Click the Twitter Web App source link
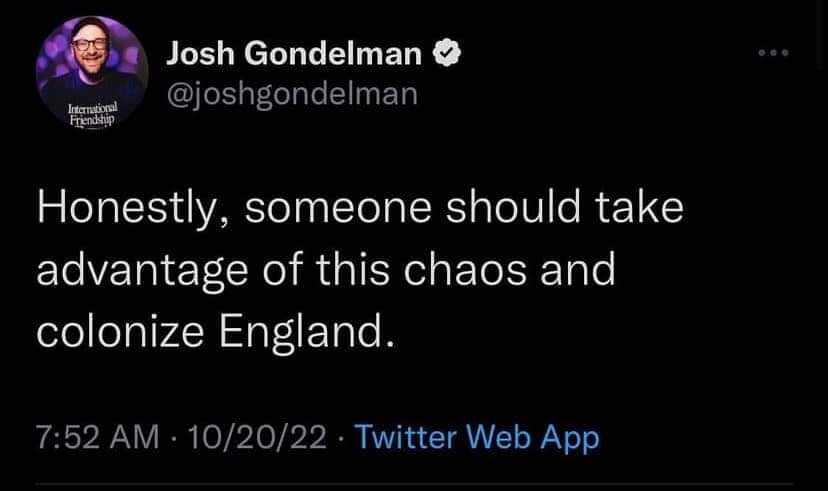 477,437
